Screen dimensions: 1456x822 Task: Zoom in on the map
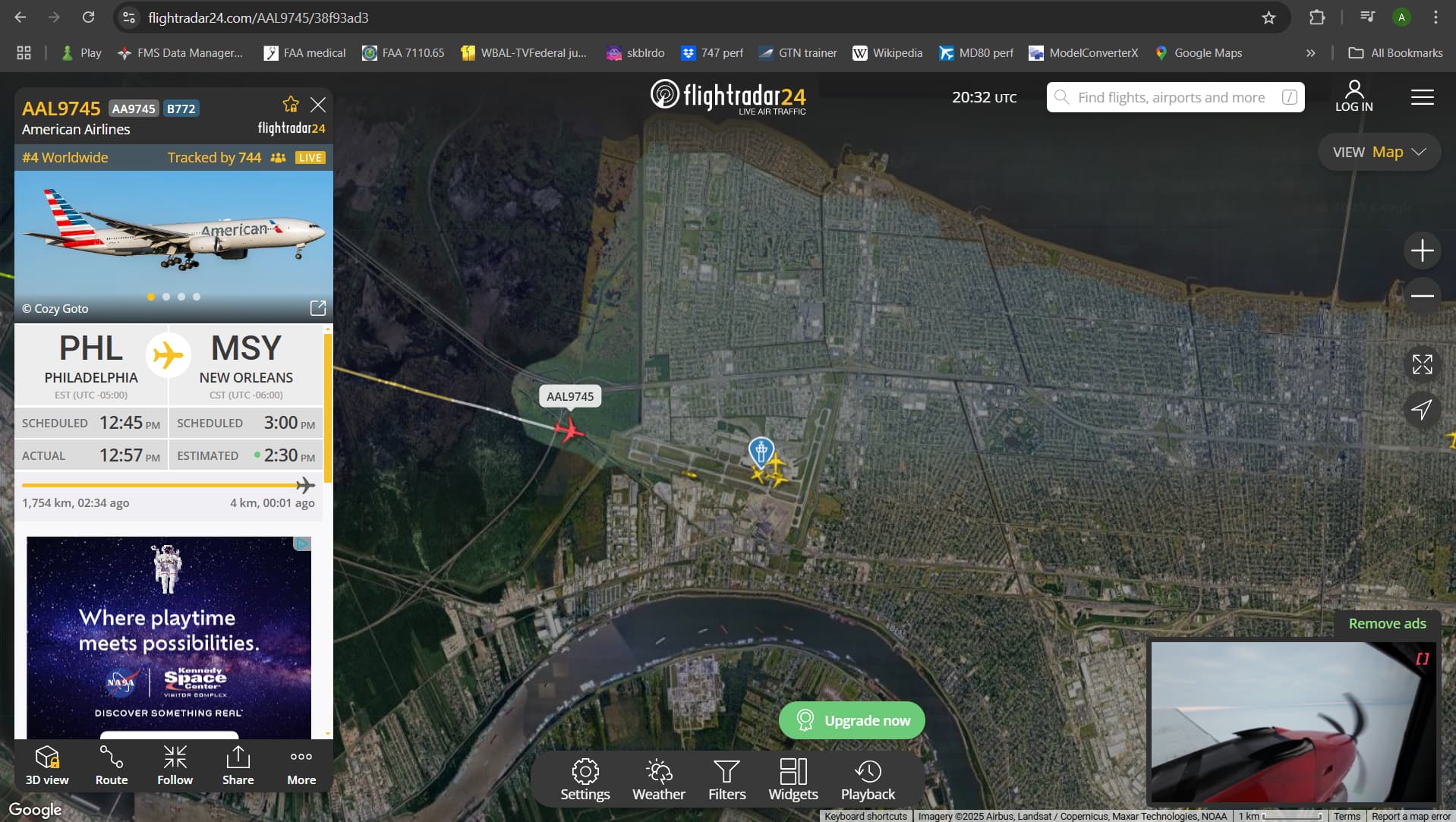pos(1422,250)
